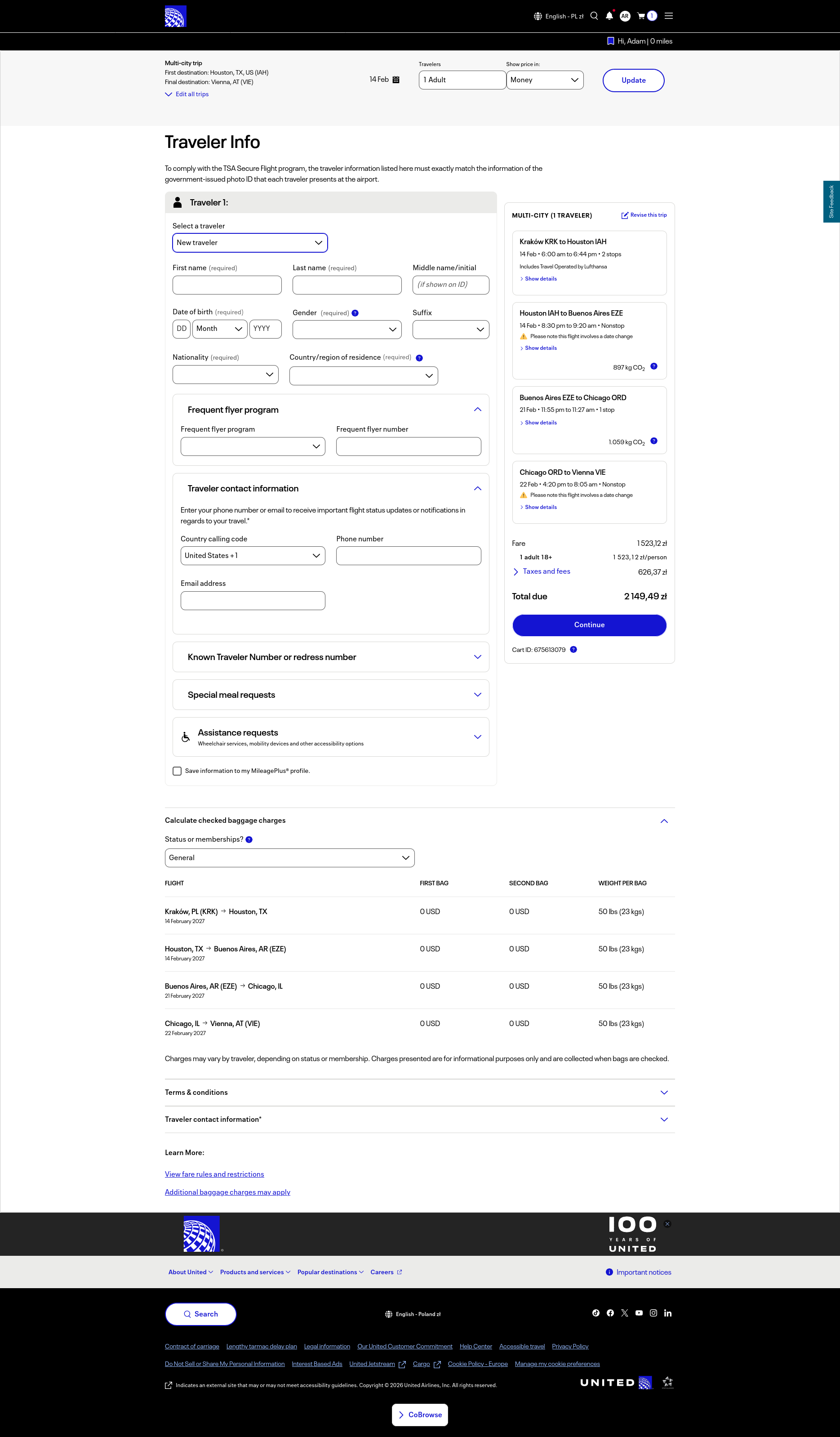840x1437 pixels.
Task: Click the Country/region of residence help icon
Action: (x=419, y=358)
